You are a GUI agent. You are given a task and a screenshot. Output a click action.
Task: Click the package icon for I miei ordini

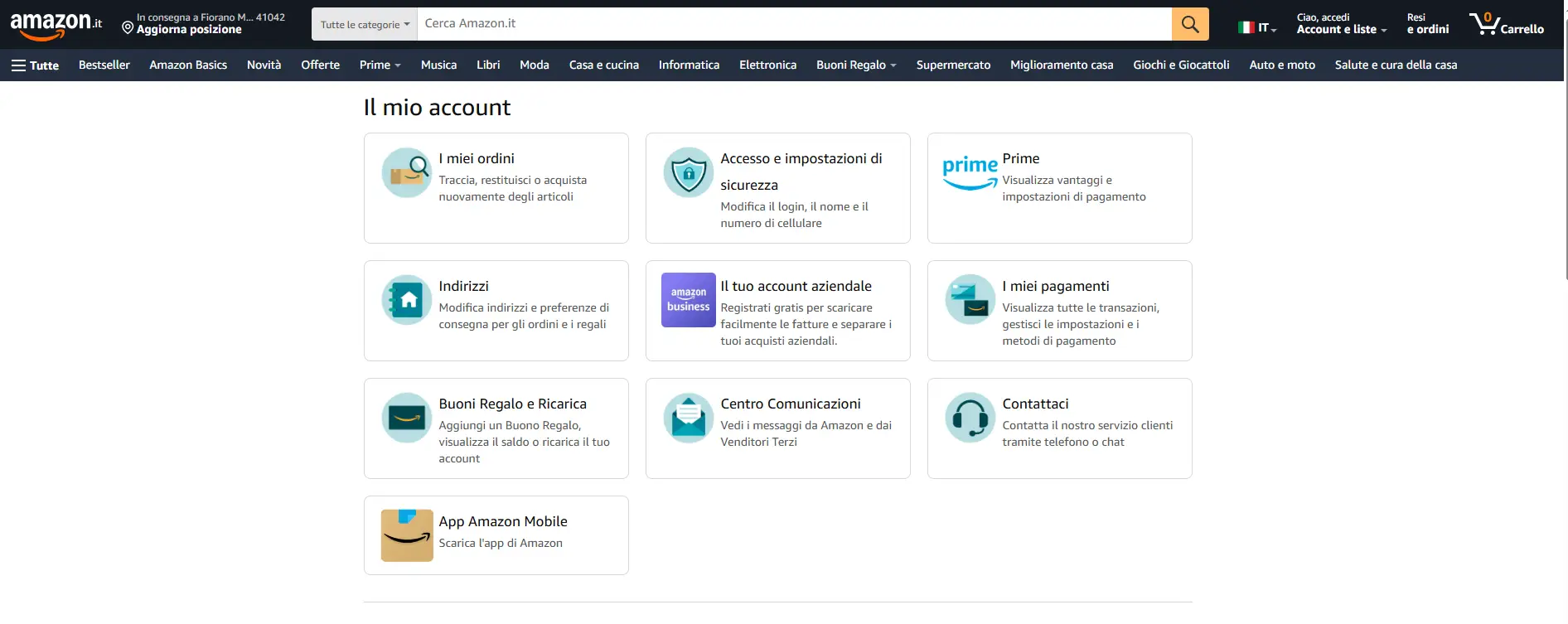click(407, 172)
